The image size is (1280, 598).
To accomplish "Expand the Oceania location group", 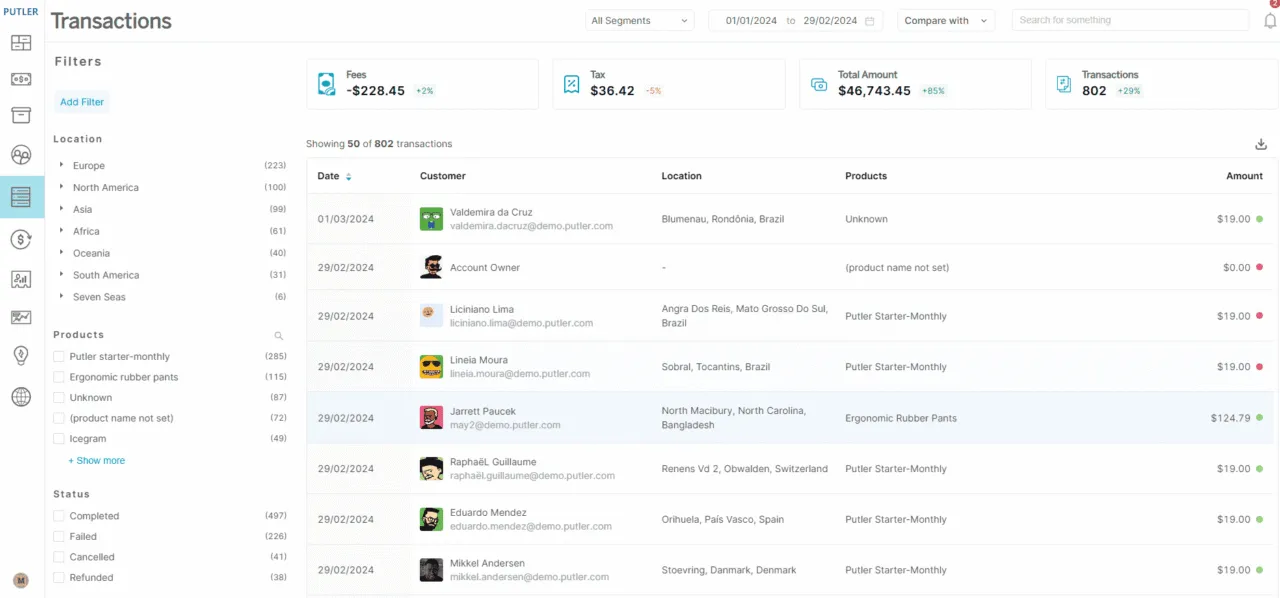I will click(61, 253).
